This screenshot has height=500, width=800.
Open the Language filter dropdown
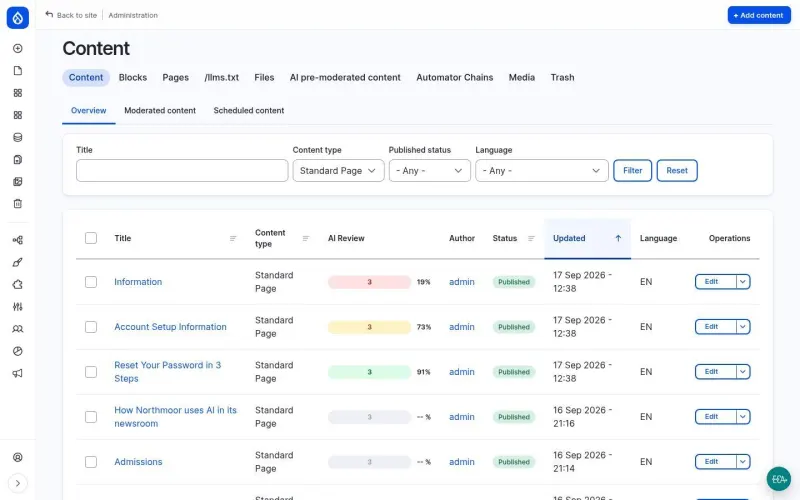tap(542, 170)
